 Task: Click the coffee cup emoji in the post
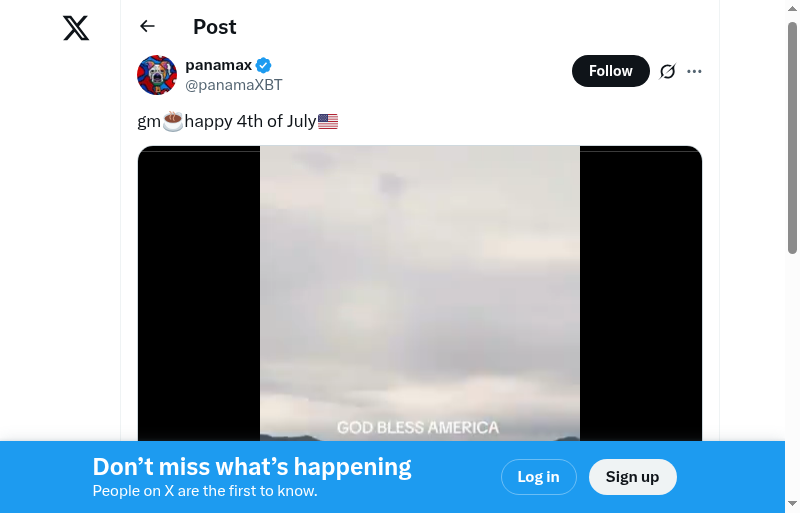coord(173,121)
